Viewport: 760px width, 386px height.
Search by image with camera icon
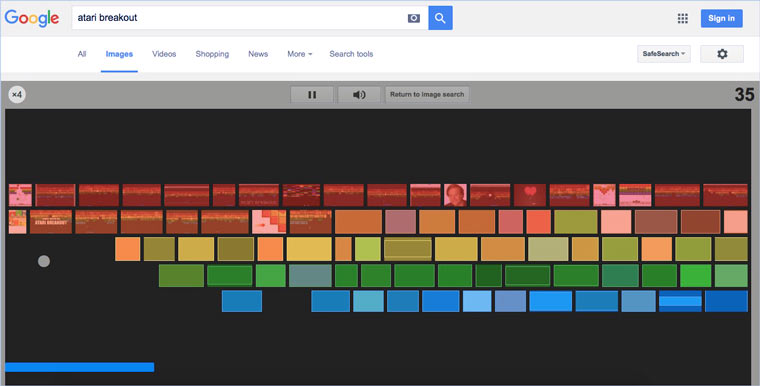[x=413, y=18]
